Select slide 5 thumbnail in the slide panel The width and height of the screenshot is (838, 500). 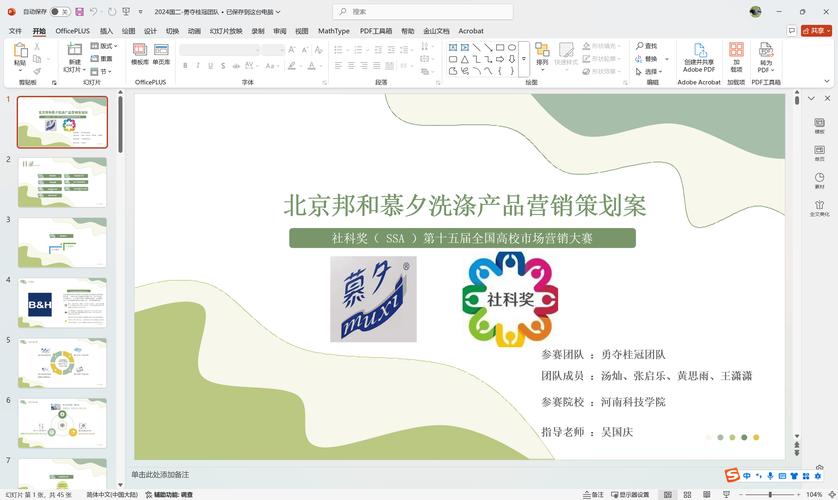click(63, 363)
